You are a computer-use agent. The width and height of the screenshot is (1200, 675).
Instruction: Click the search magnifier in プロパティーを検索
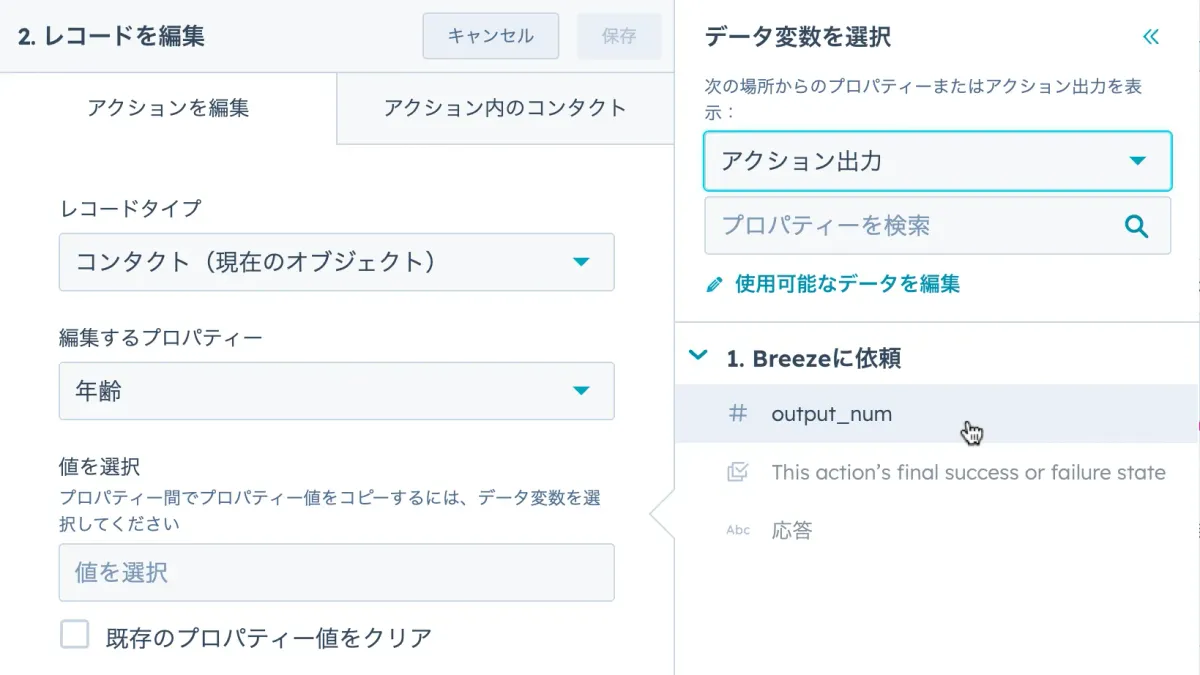[1137, 226]
